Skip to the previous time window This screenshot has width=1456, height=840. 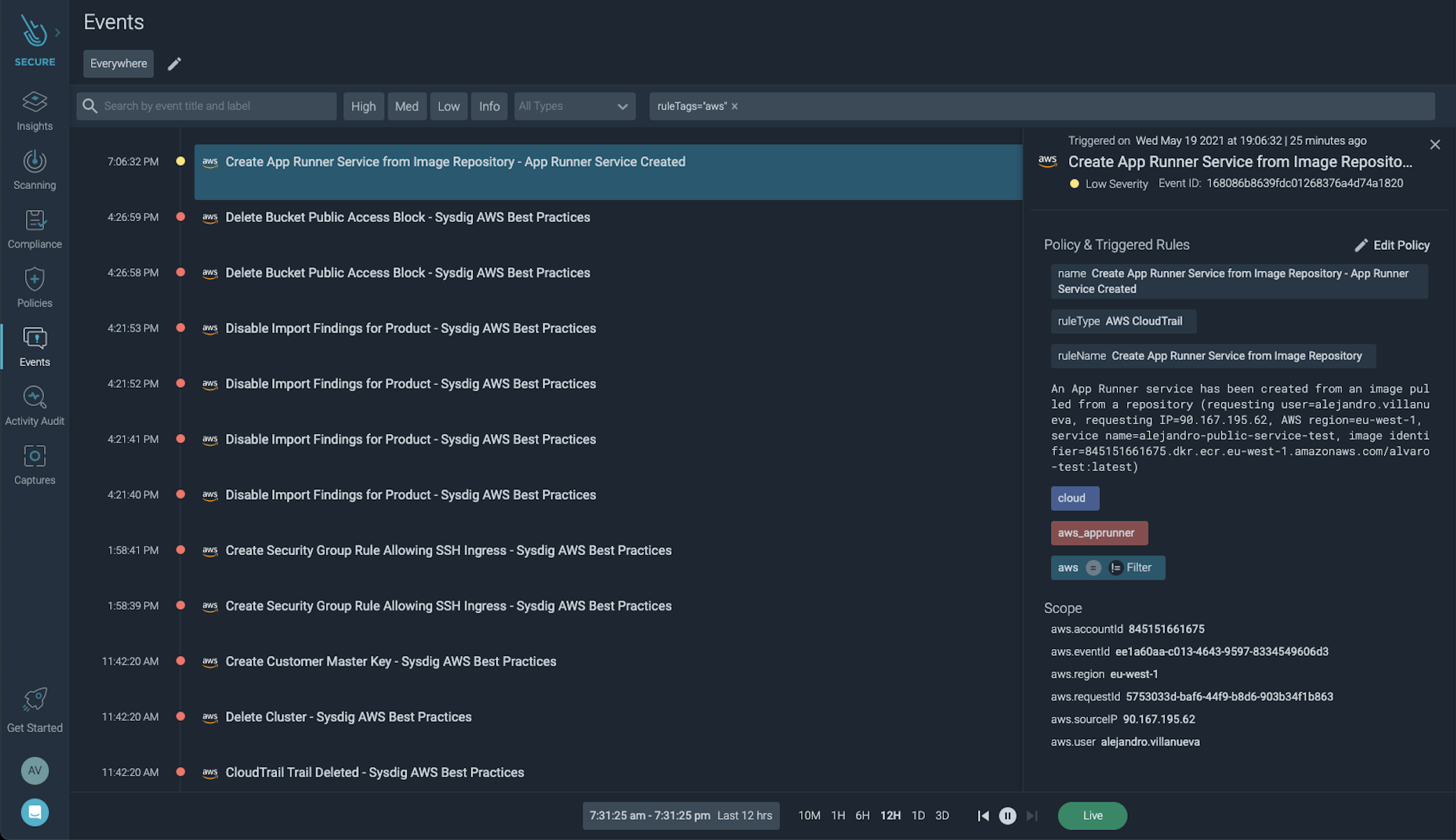(983, 815)
